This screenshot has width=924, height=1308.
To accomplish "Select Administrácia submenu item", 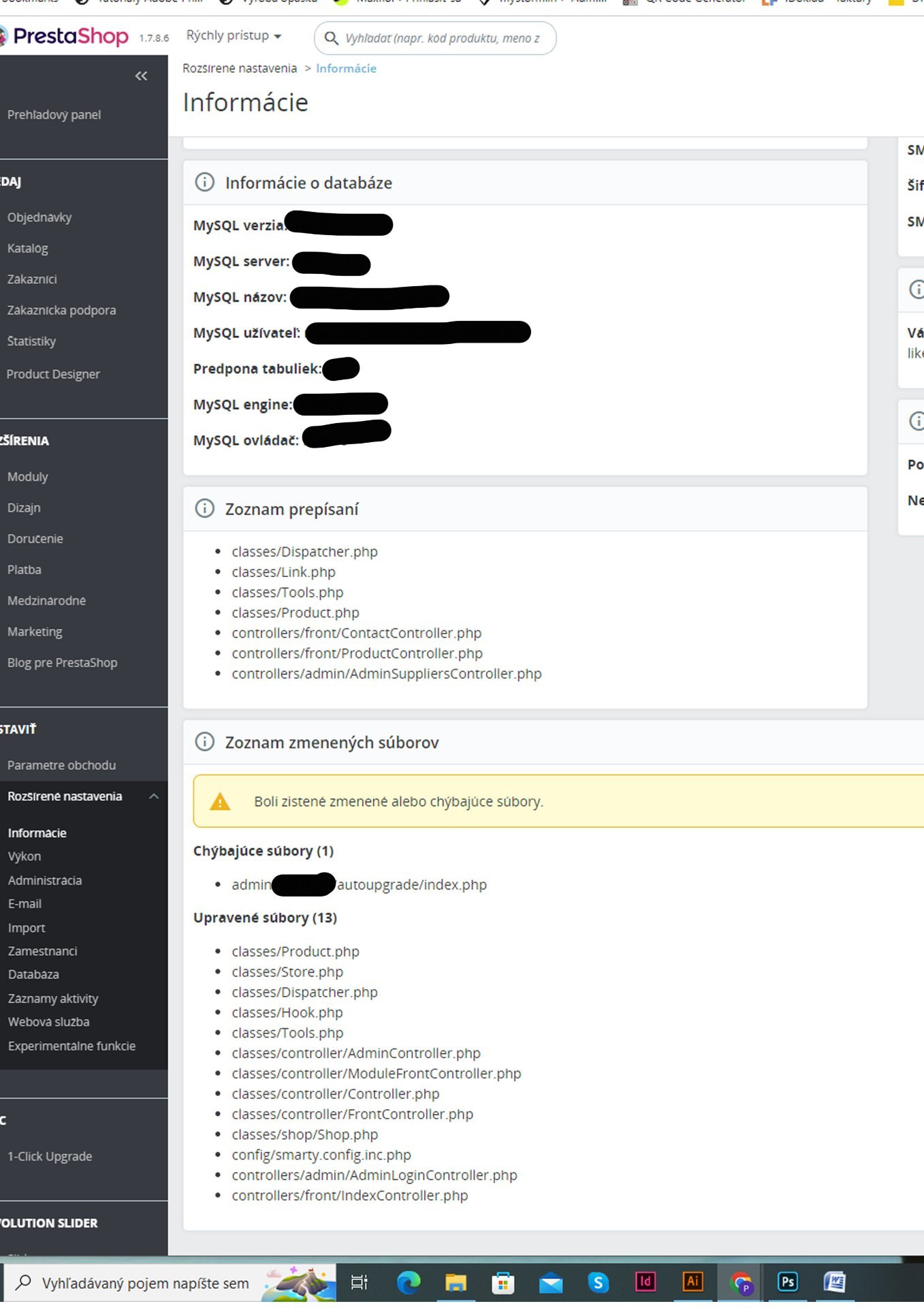I will [45, 880].
